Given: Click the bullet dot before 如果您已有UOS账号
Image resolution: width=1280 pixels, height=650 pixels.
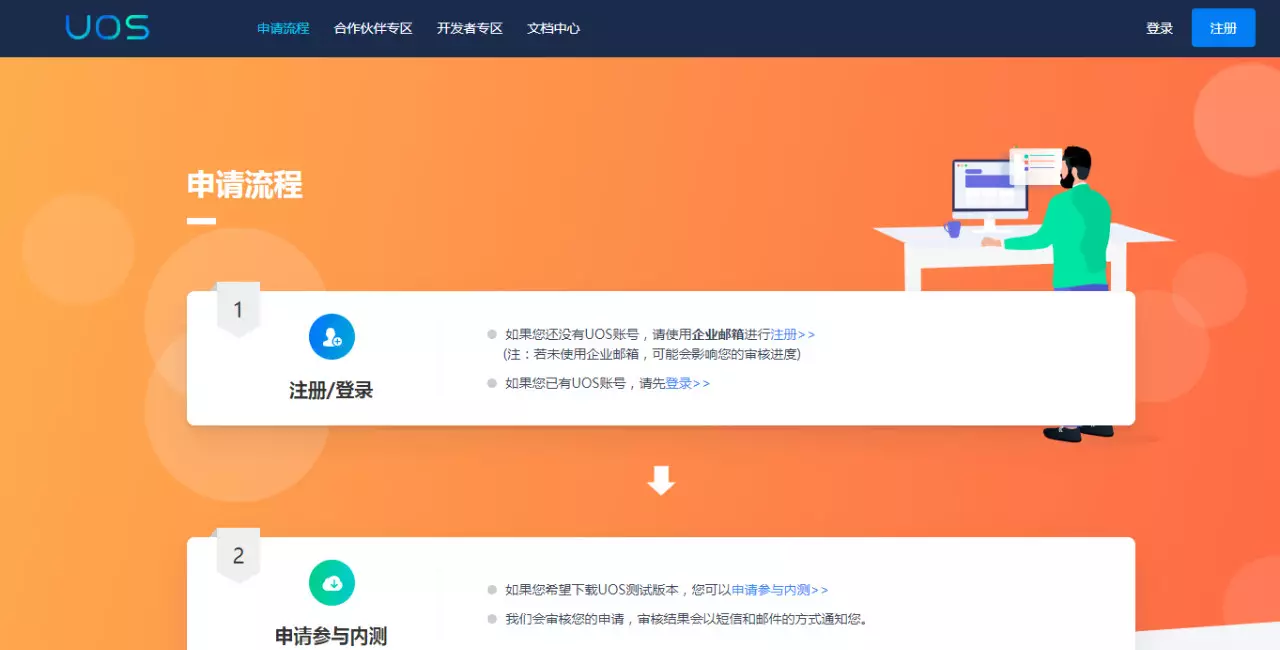Looking at the screenshot, I should 491,382.
